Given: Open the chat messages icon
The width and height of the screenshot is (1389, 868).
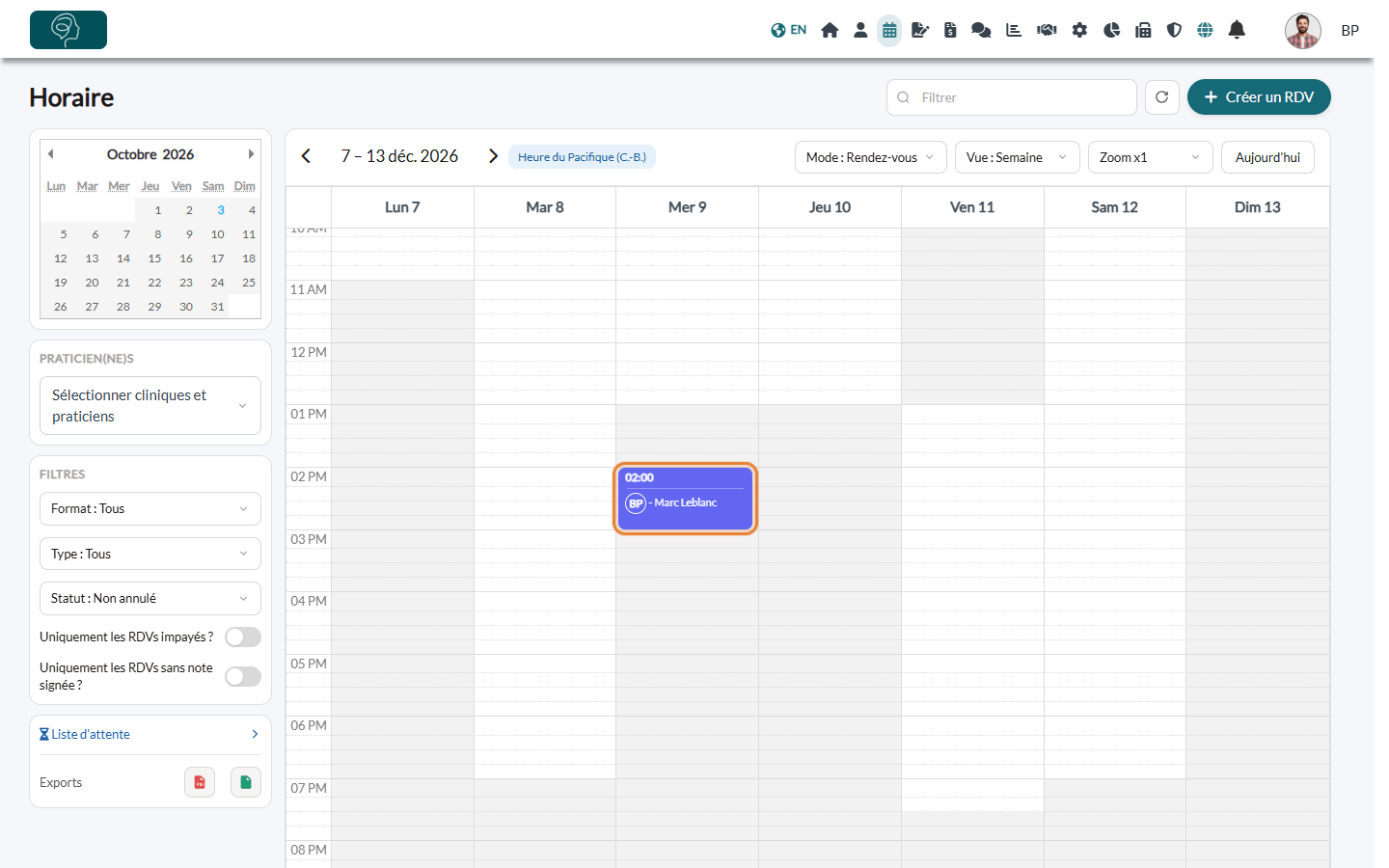Looking at the screenshot, I should pyautogui.click(x=981, y=30).
